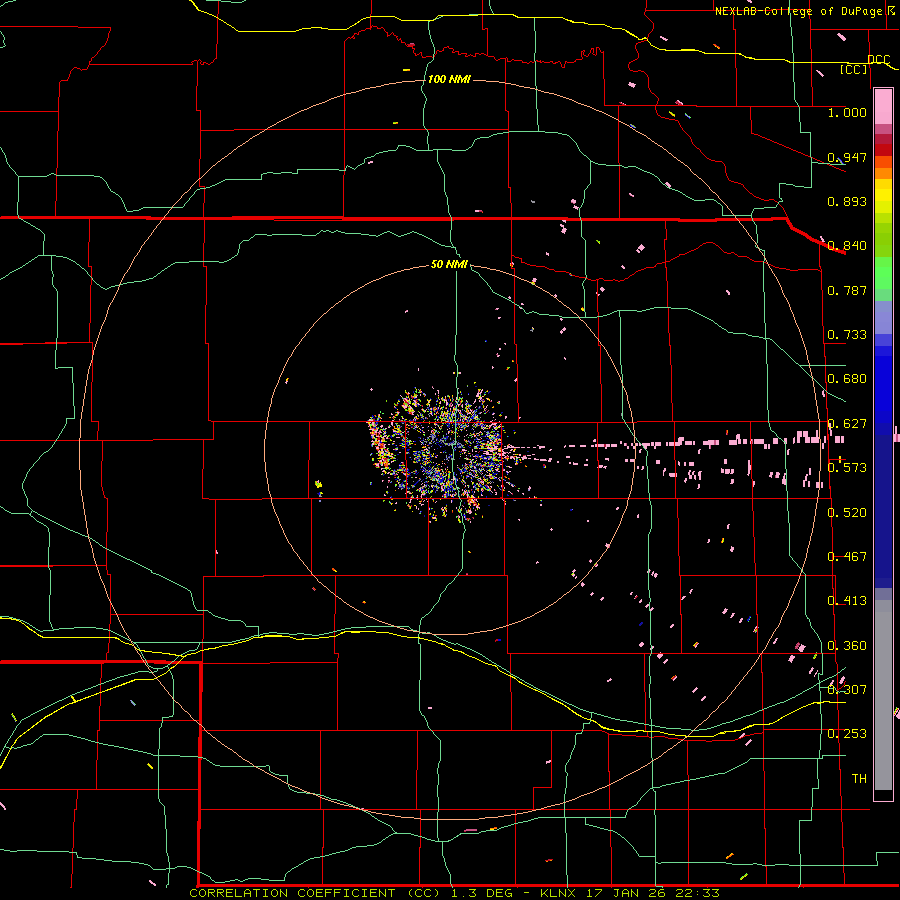
Task: Click the "50 NMI" range ring label
Action: point(449,264)
